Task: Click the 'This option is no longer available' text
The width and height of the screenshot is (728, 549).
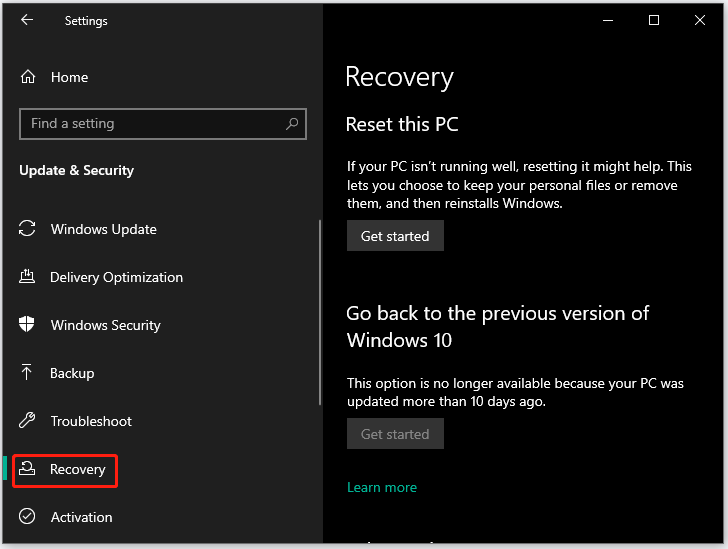Action: click(x=515, y=392)
